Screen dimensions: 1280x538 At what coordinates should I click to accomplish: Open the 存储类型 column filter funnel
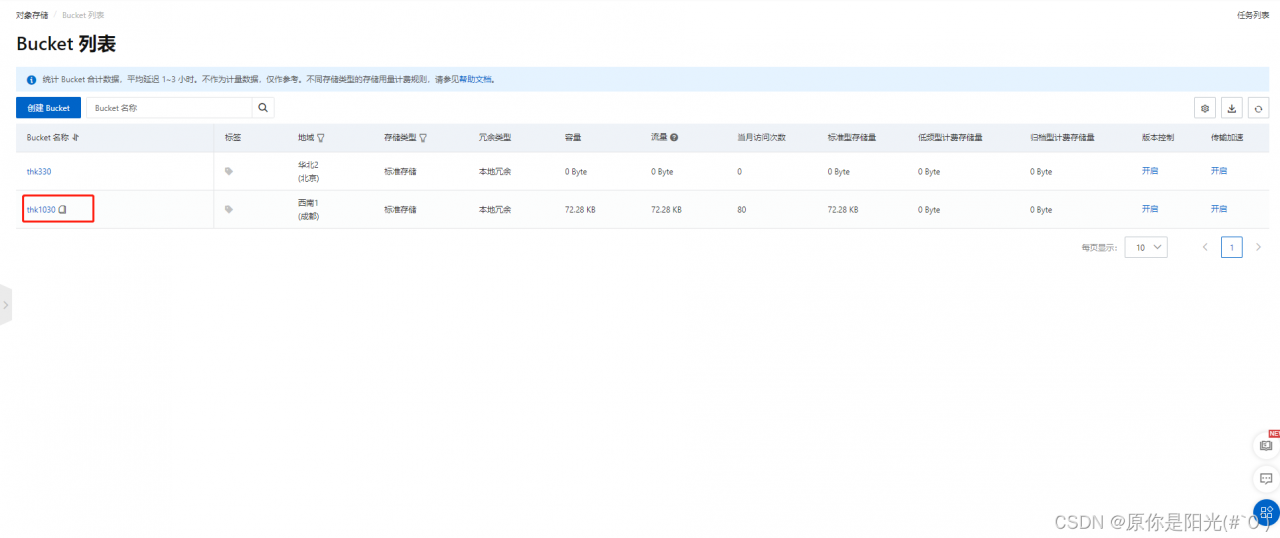coord(423,138)
